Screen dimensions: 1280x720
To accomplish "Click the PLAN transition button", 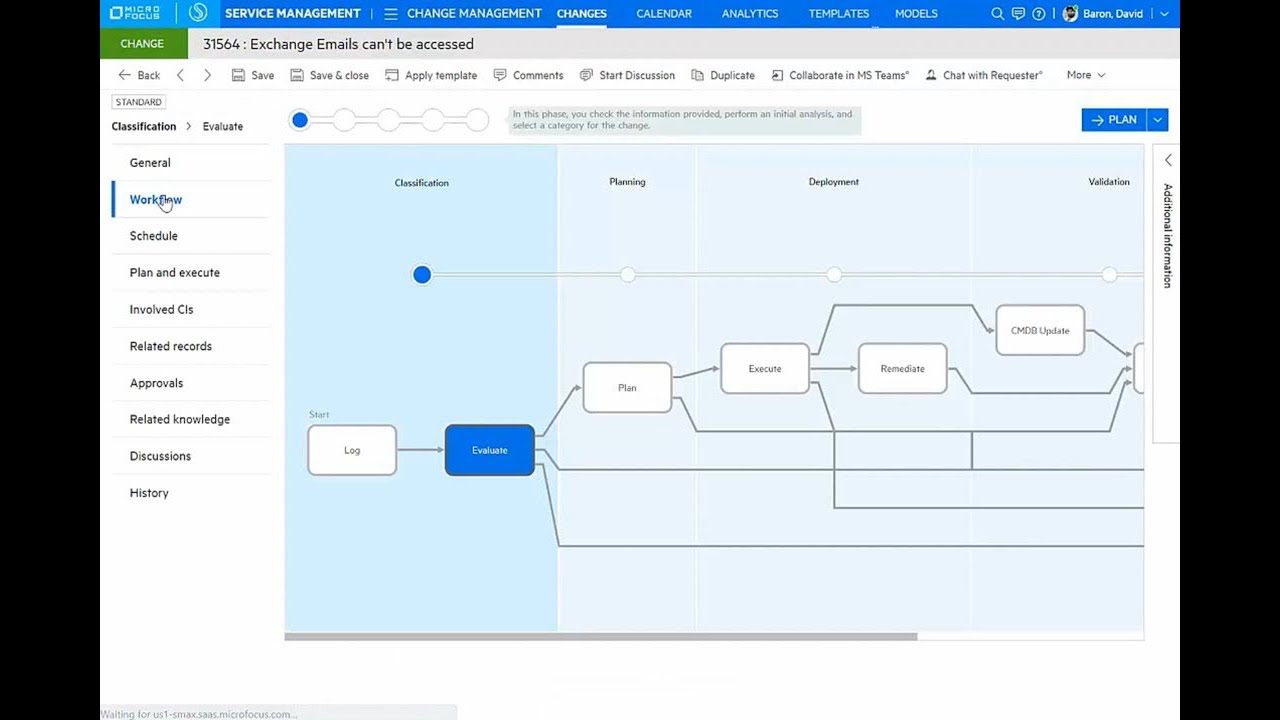I will (1114, 120).
